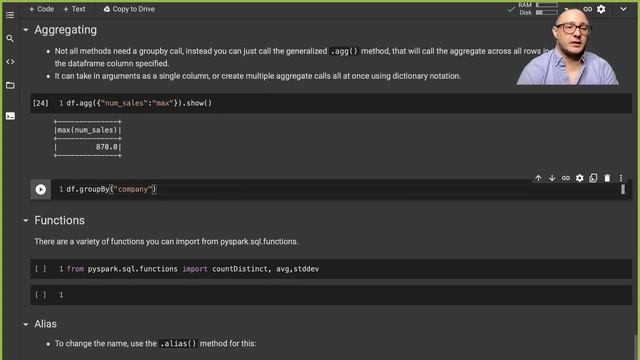Screen dimensions: 640x360
Task: Click the .alias() inline code text
Action: (x=178, y=344)
